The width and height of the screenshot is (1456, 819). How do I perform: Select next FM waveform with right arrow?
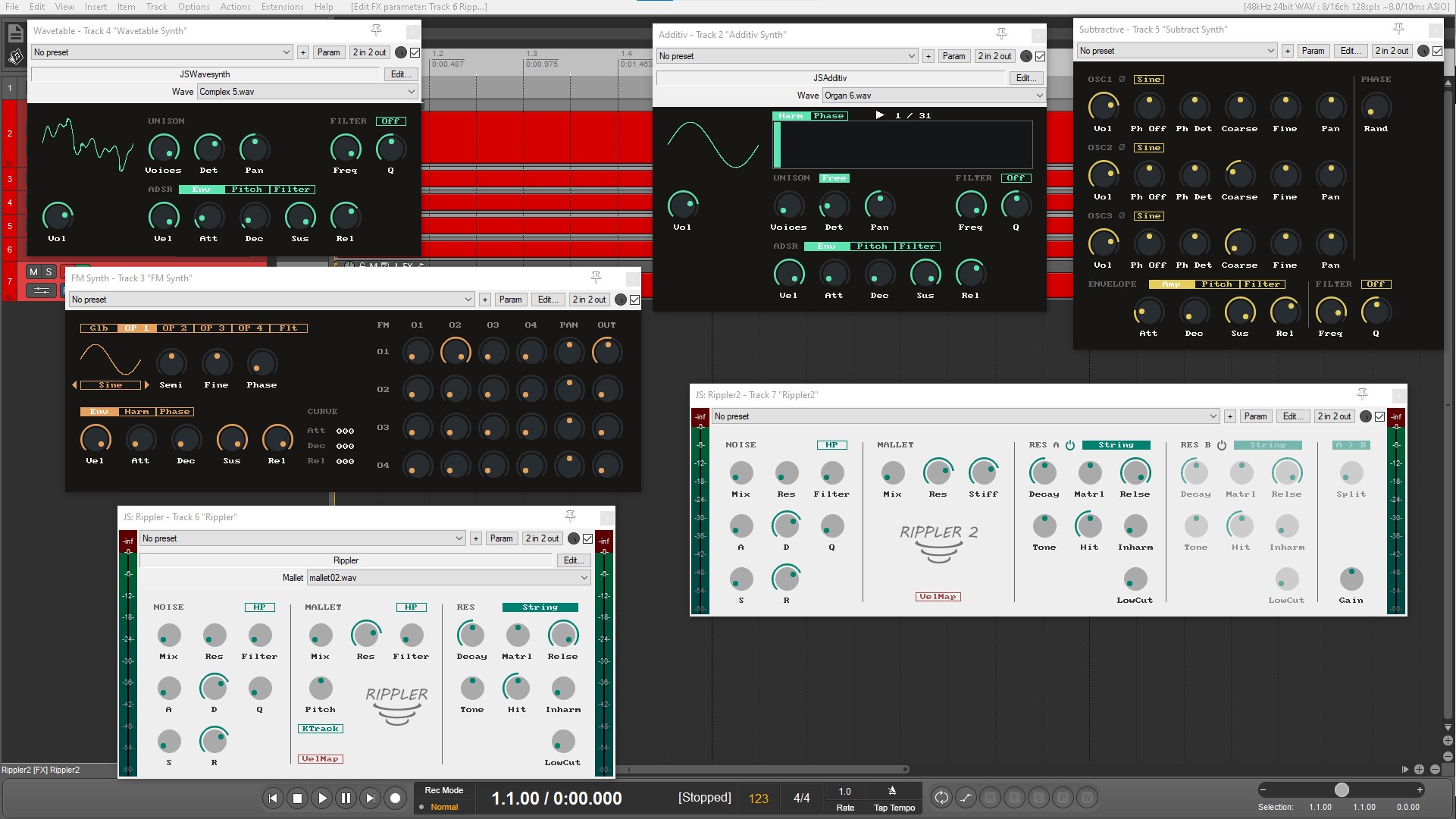click(146, 385)
